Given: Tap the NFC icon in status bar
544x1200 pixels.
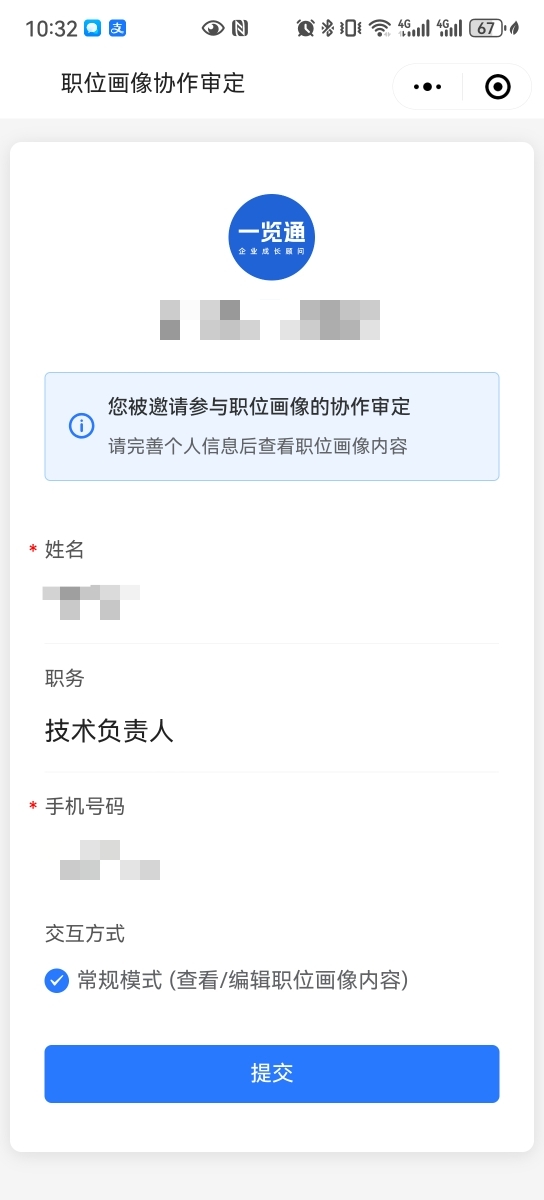Looking at the screenshot, I should point(240,28).
